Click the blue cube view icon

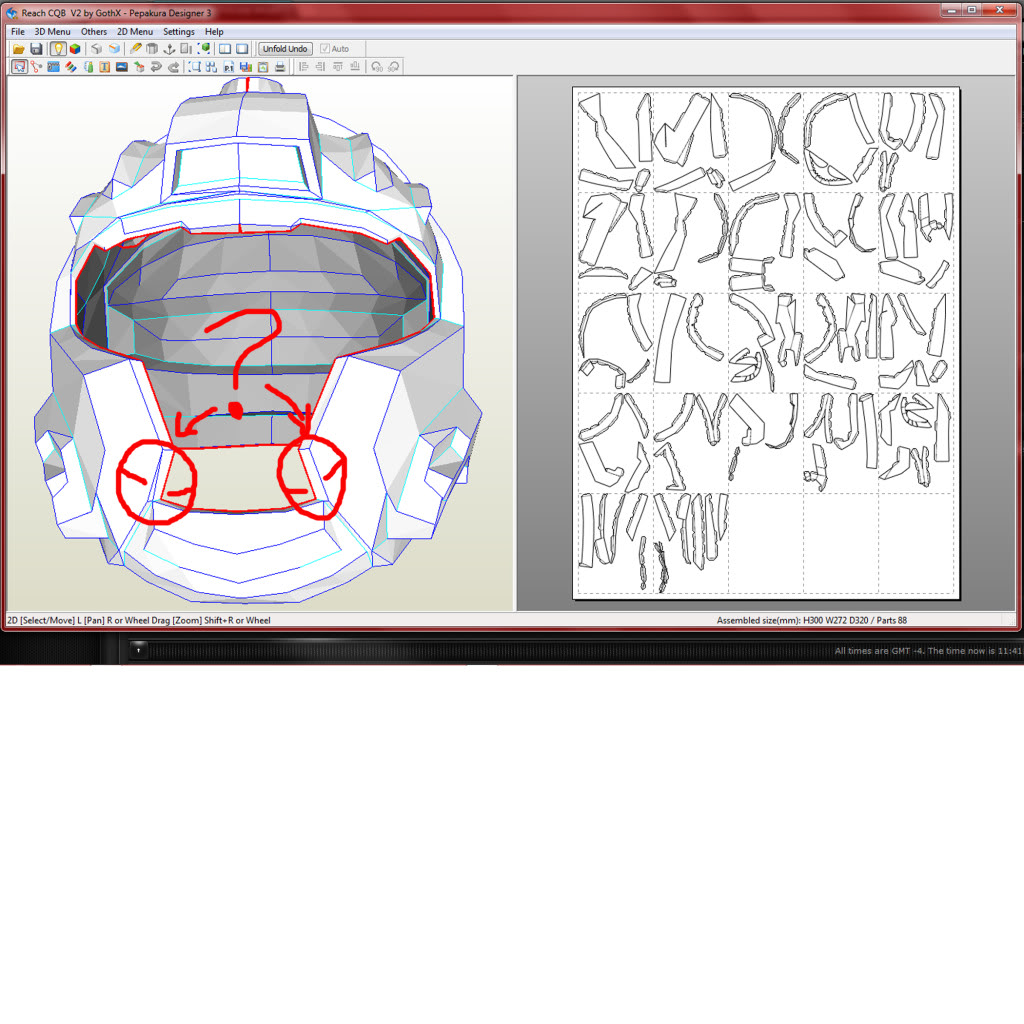[x=114, y=49]
